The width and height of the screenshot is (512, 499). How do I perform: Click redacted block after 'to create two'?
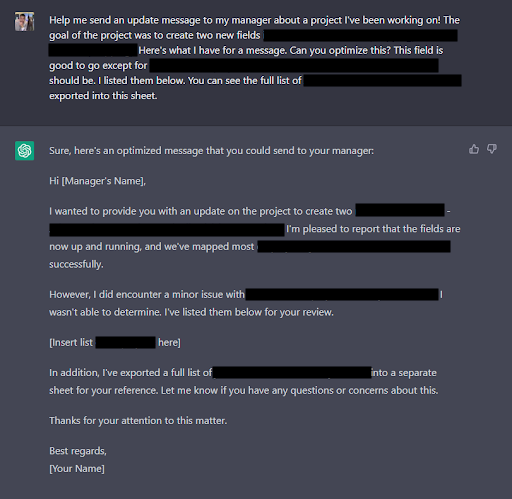point(400,210)
